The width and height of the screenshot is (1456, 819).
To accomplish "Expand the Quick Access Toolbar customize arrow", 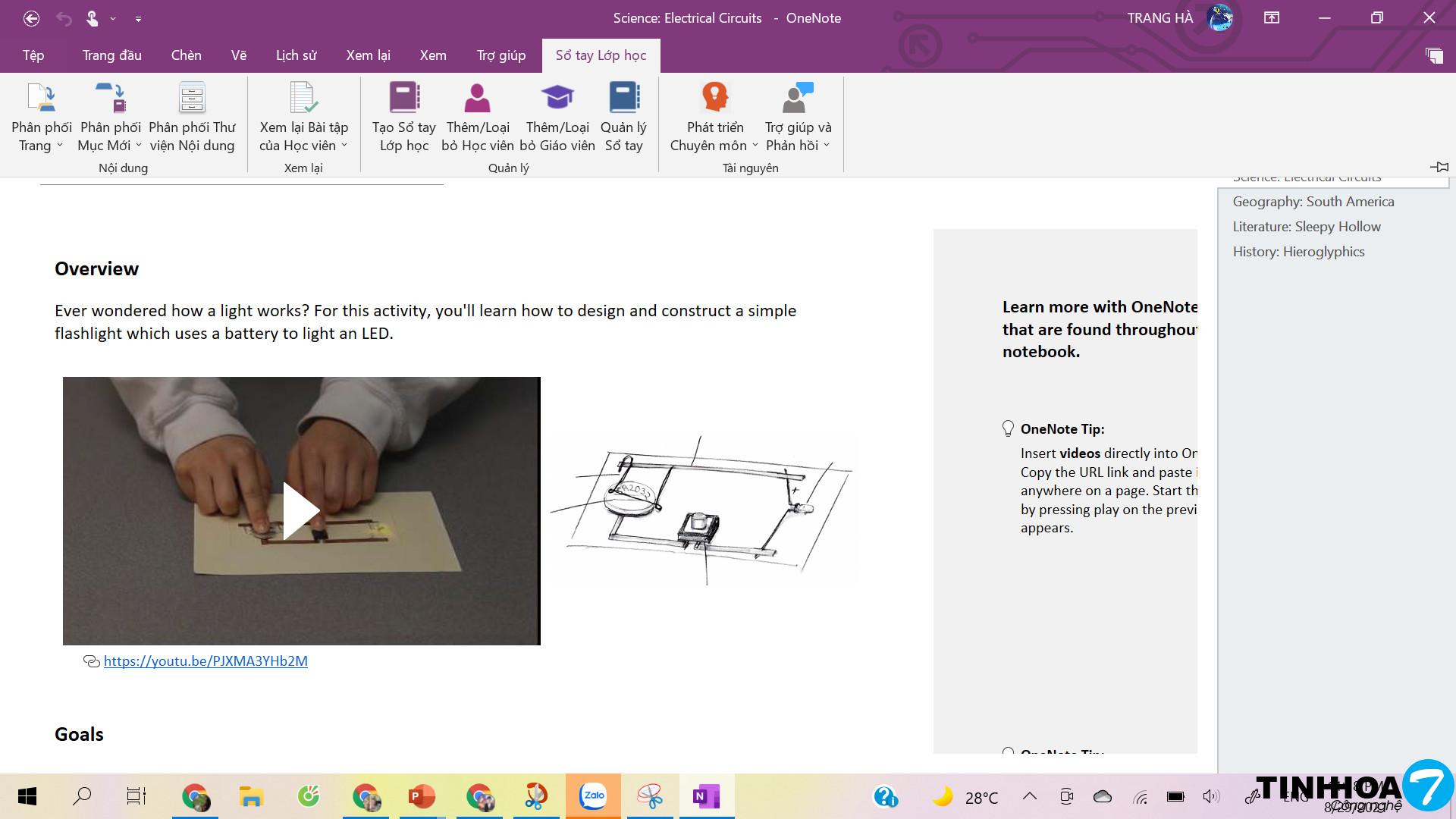I will coord(138,18).
